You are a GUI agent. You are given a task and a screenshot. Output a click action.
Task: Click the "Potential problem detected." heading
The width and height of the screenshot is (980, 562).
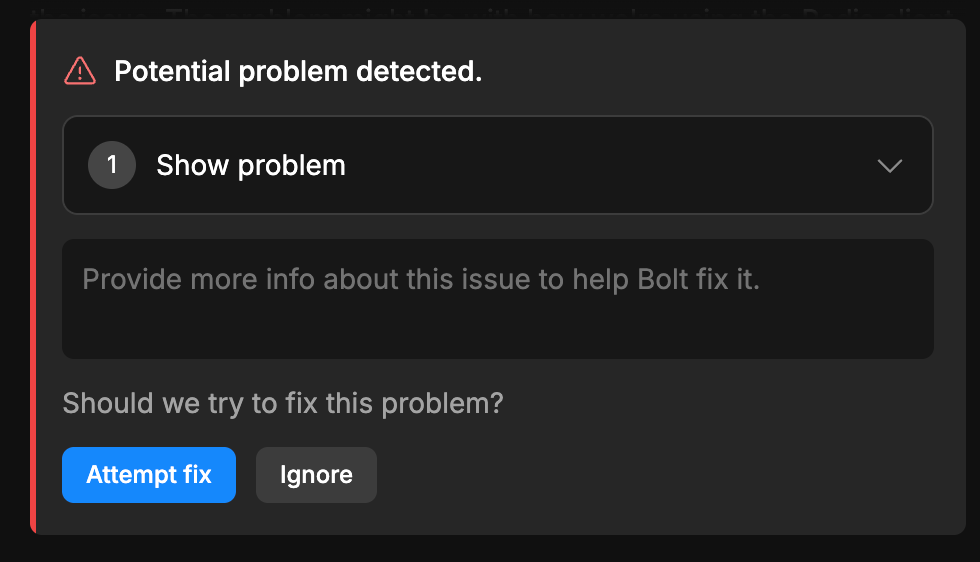coord(298,72)
